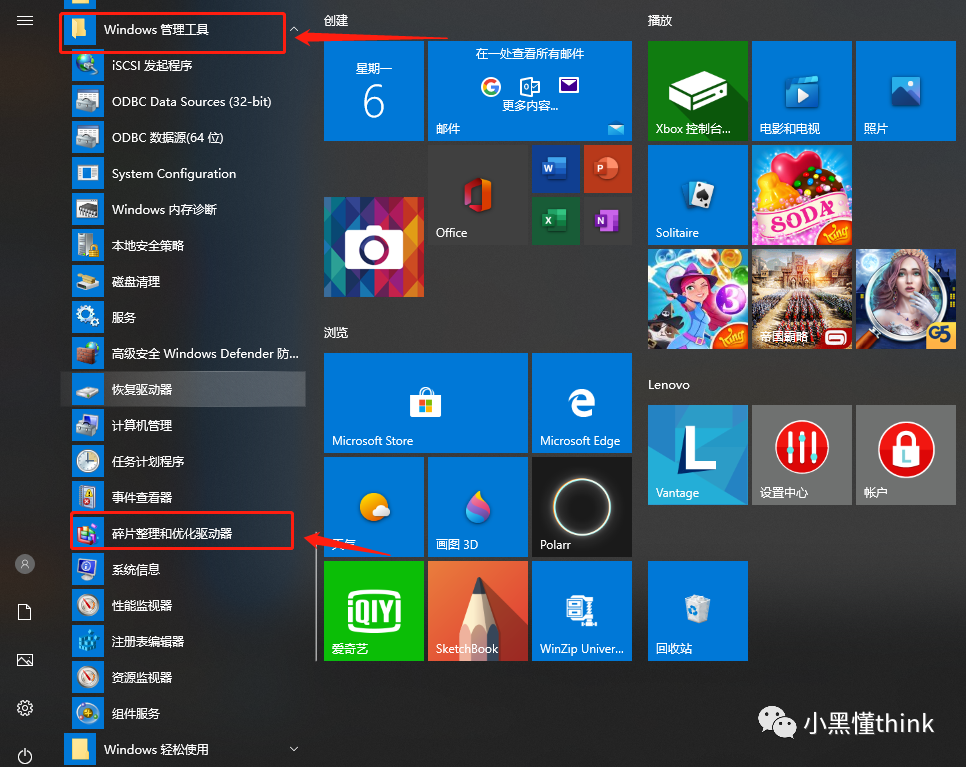The image size is (966, 767).
Task: Open 本地安全策略
Action: tap(184, 246)
